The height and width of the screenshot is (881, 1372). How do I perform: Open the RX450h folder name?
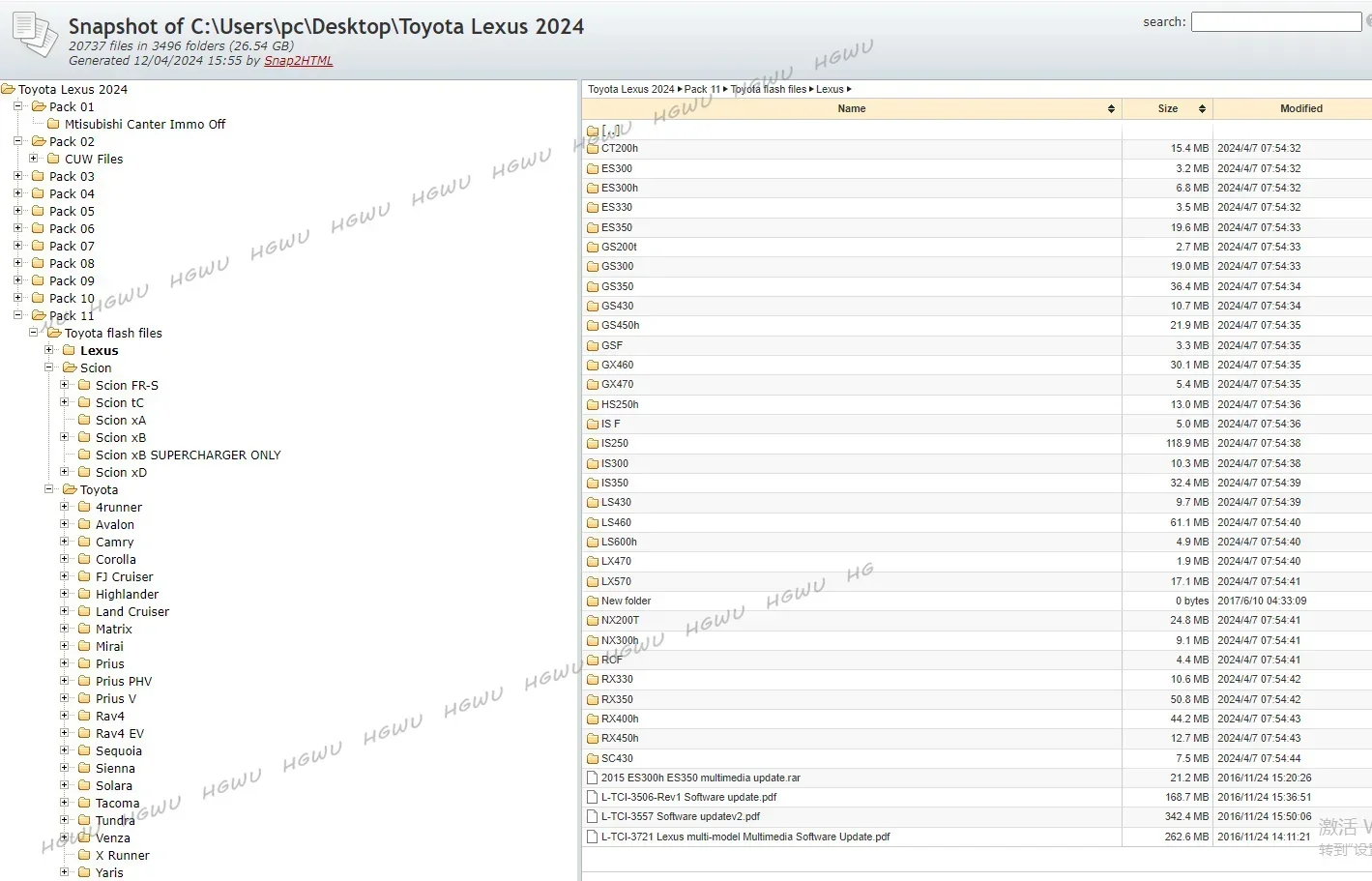[x=620, y=738]
